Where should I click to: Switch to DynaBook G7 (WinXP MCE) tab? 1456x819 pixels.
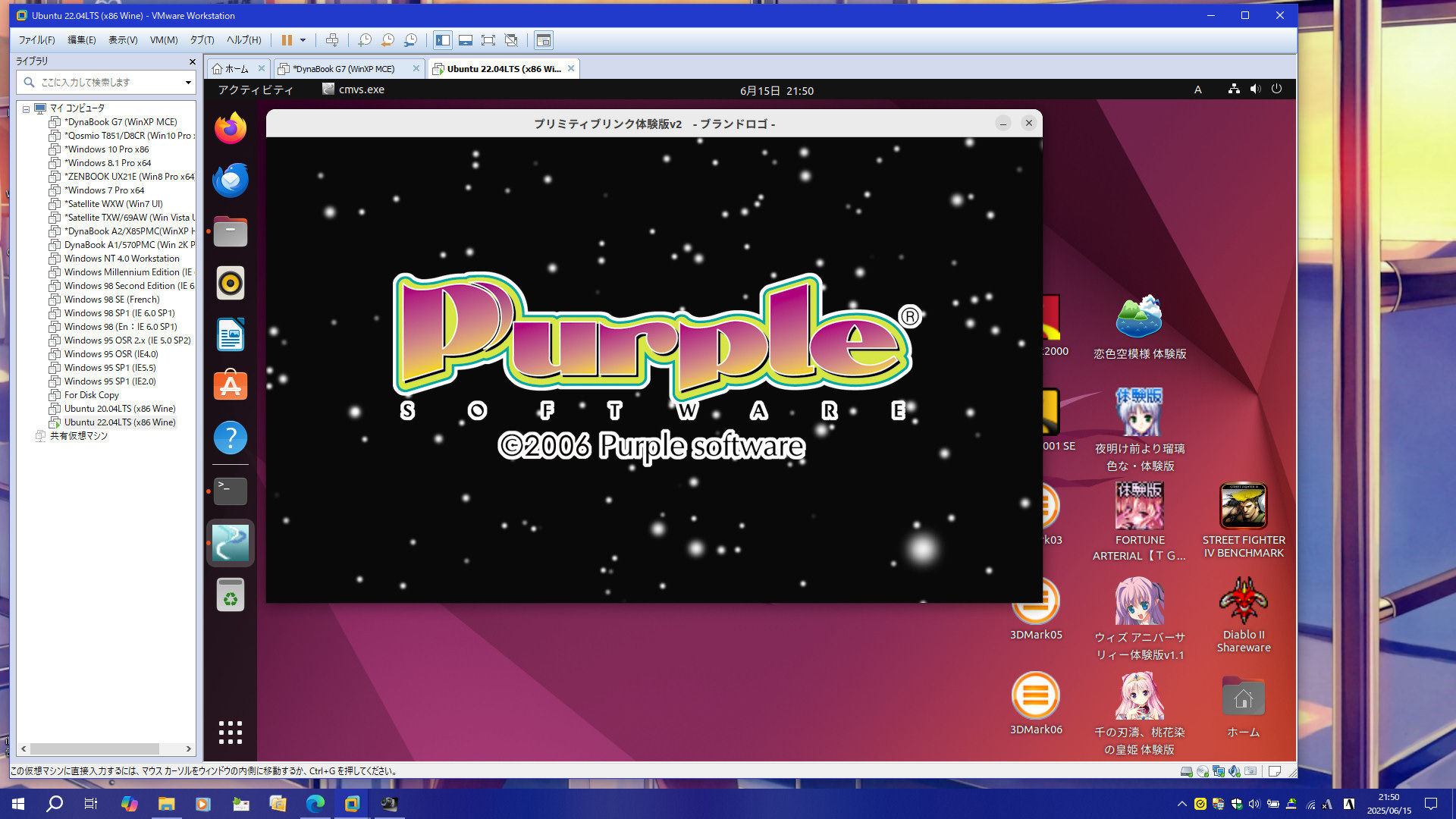coord(344,69)
